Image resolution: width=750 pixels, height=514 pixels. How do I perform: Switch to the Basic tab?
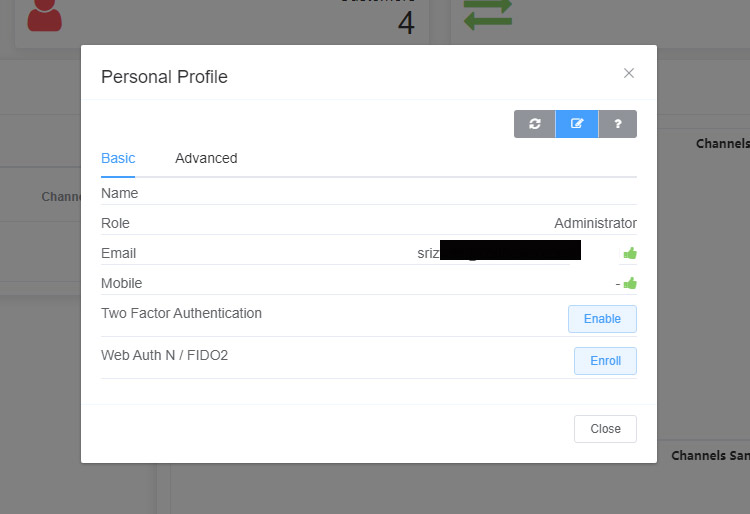coord(118,158)
